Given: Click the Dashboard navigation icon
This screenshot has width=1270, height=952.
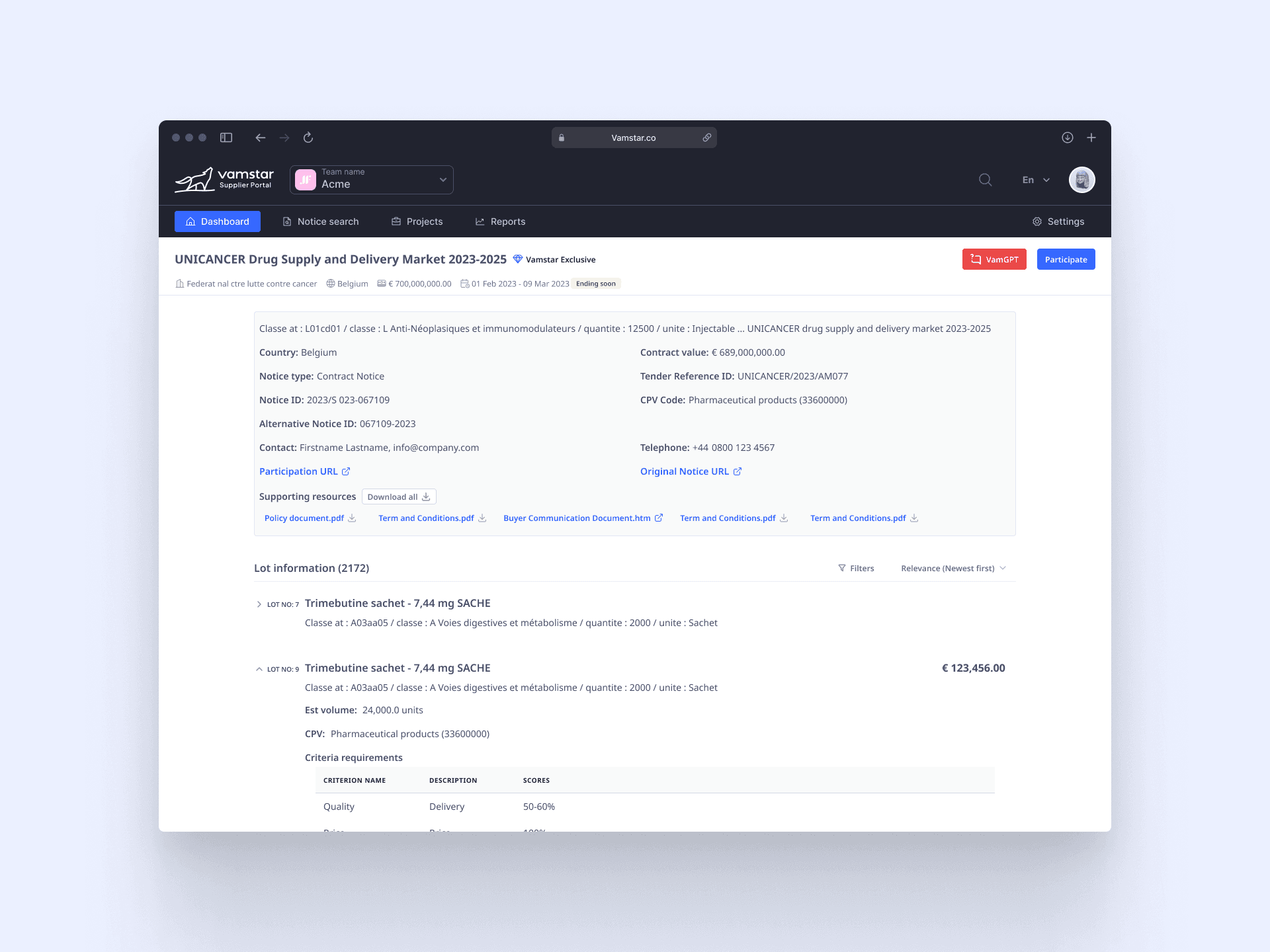Looking at the screenshot, I should pyautogui.click(x=192, y=221).
